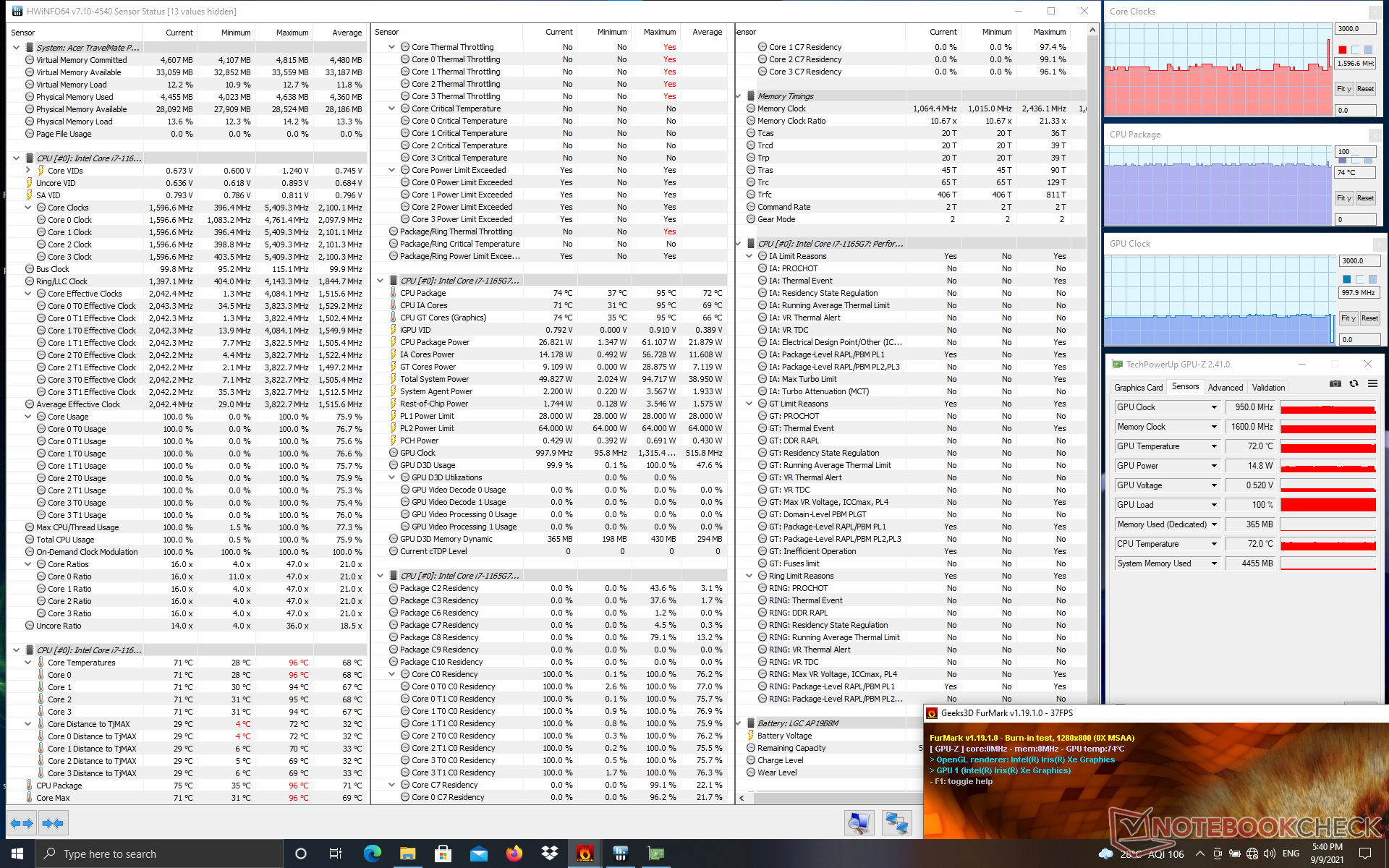Click HWiNFO monitor remote icon in toolbar
The width and height of the screenshot is (1389, 868).
pyautogui.click(x=859, y=823)
